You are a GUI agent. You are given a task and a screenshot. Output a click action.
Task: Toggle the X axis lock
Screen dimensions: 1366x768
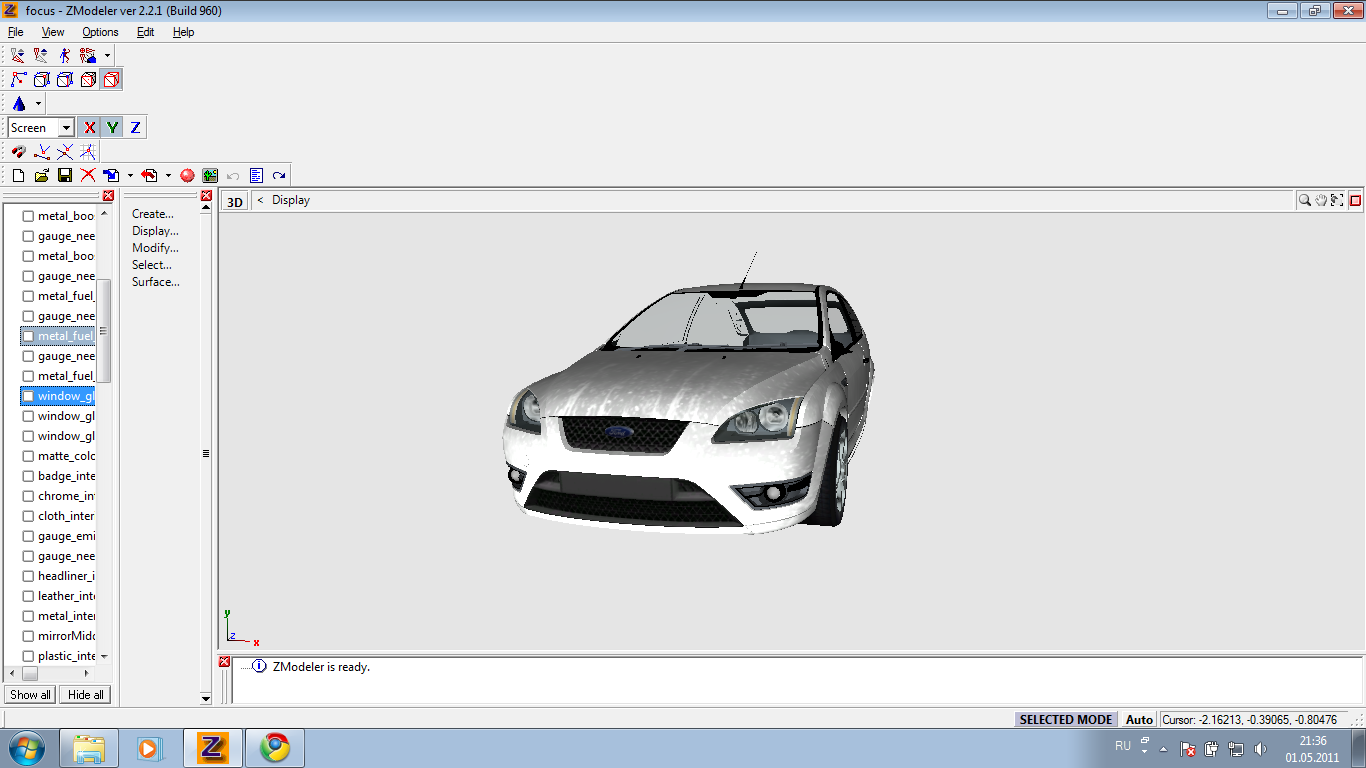click(x=90, y=127)
